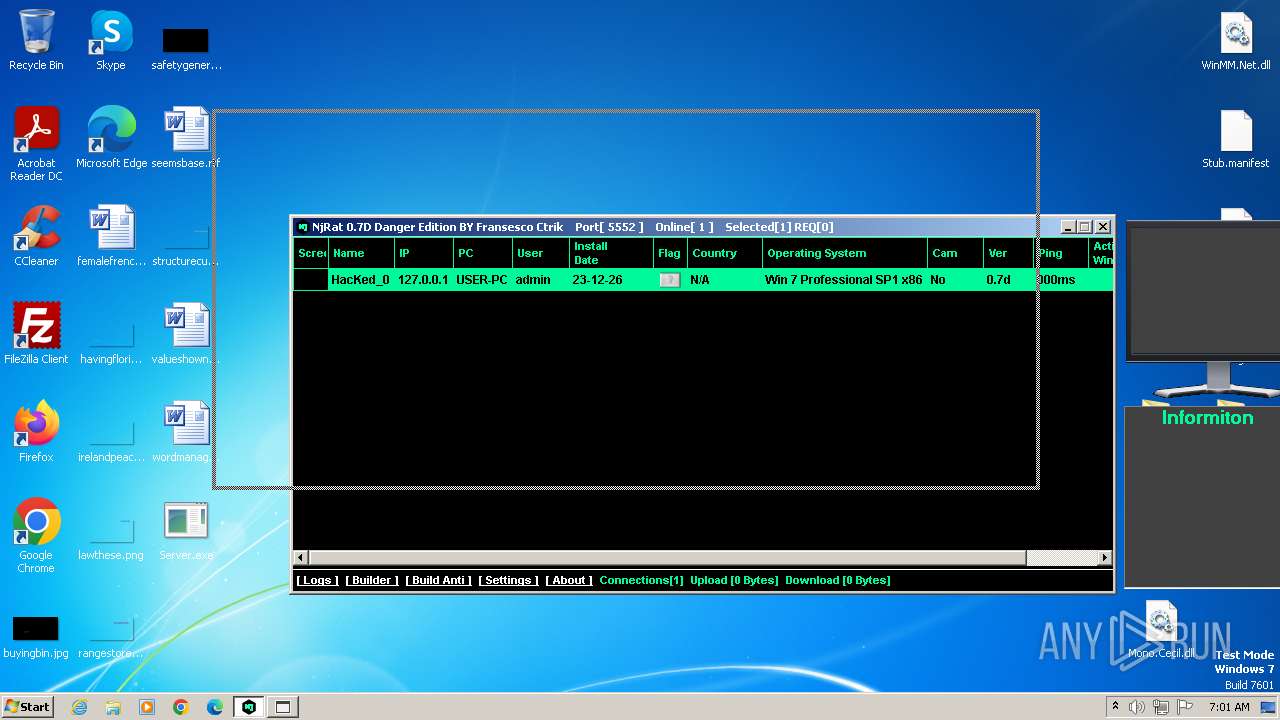The width and height of the screenshot is (1280, 720).
Task: Switch to the NjRat taskbar button
Action: pos(249,707)
